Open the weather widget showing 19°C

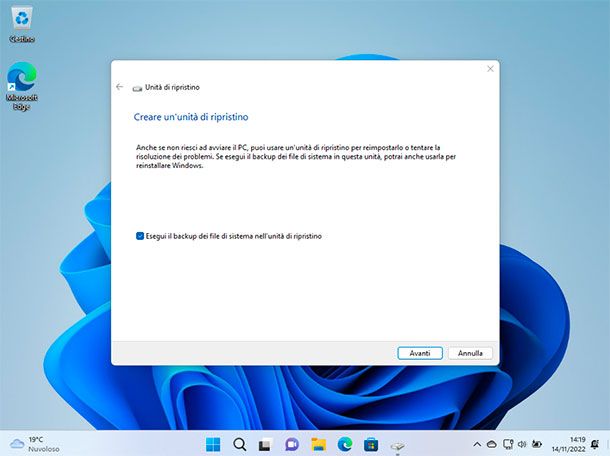click(35, 444)
